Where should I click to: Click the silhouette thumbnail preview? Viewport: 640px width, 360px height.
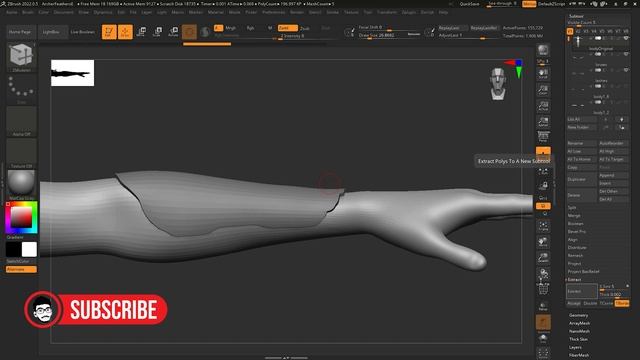click(x=72, y=73)
